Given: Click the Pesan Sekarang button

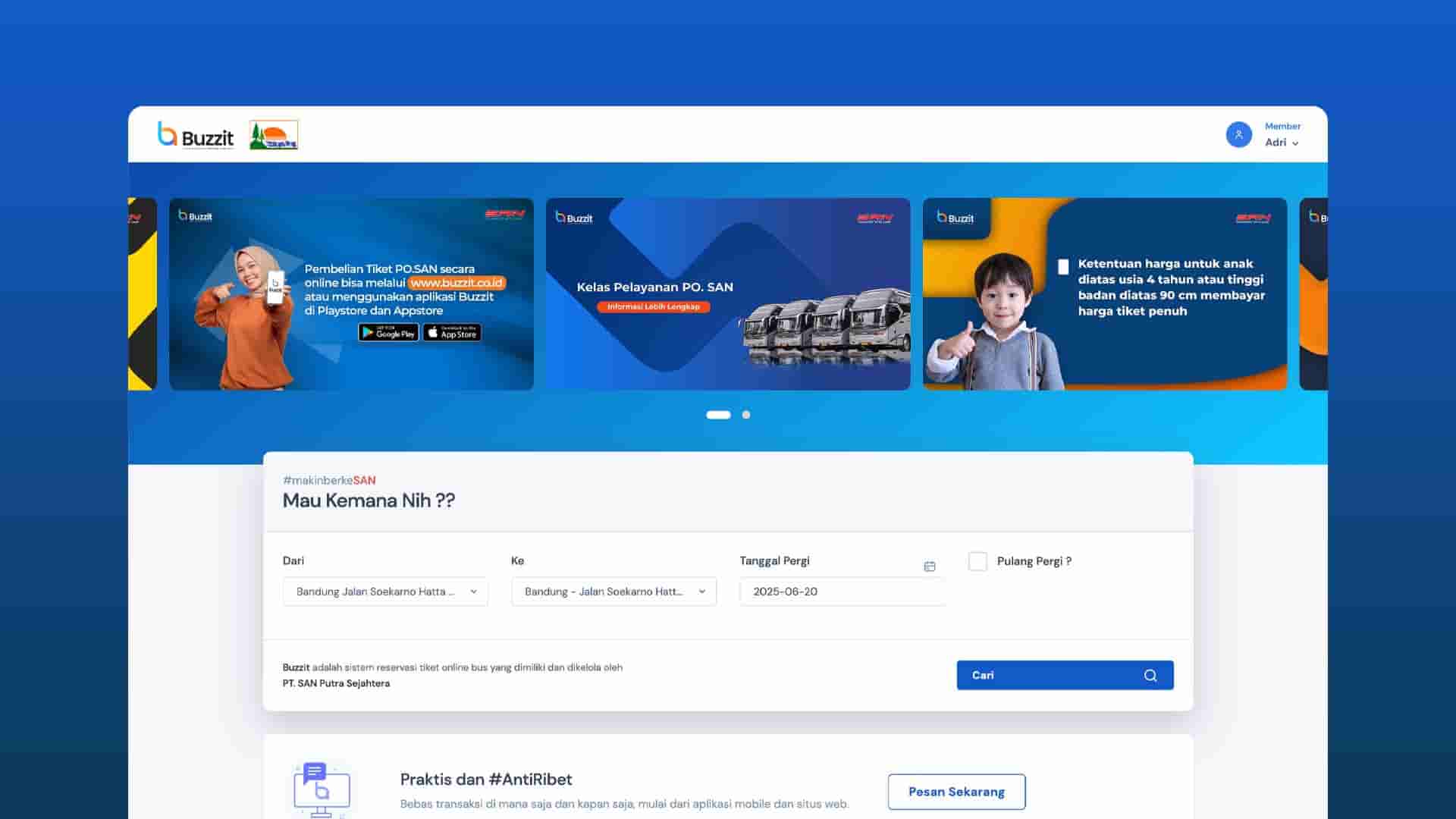Looking at the screenshot, I should 956,792.
